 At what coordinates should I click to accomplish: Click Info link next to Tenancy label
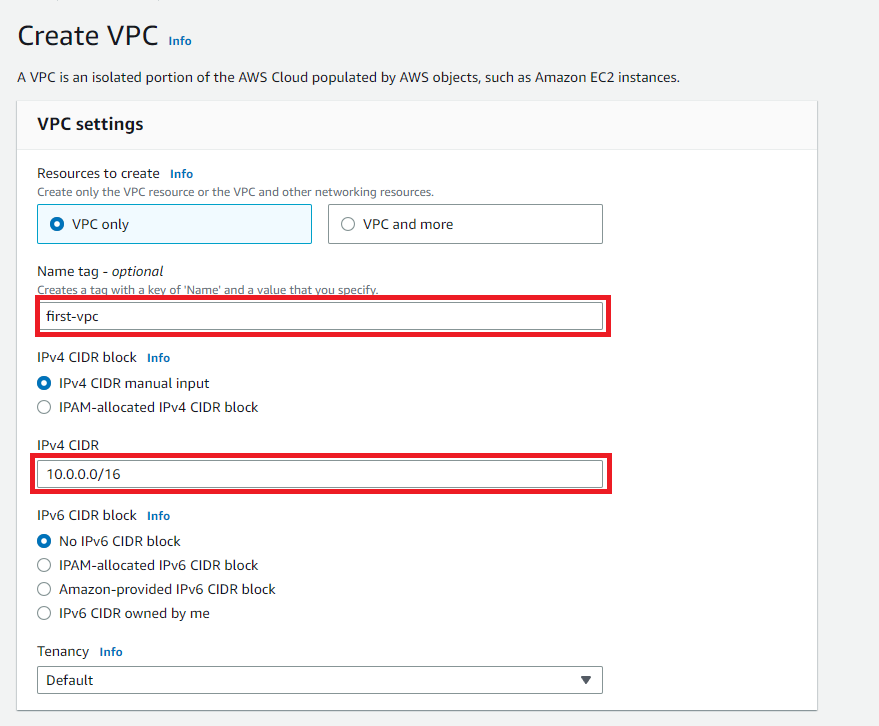coord(110,652)
